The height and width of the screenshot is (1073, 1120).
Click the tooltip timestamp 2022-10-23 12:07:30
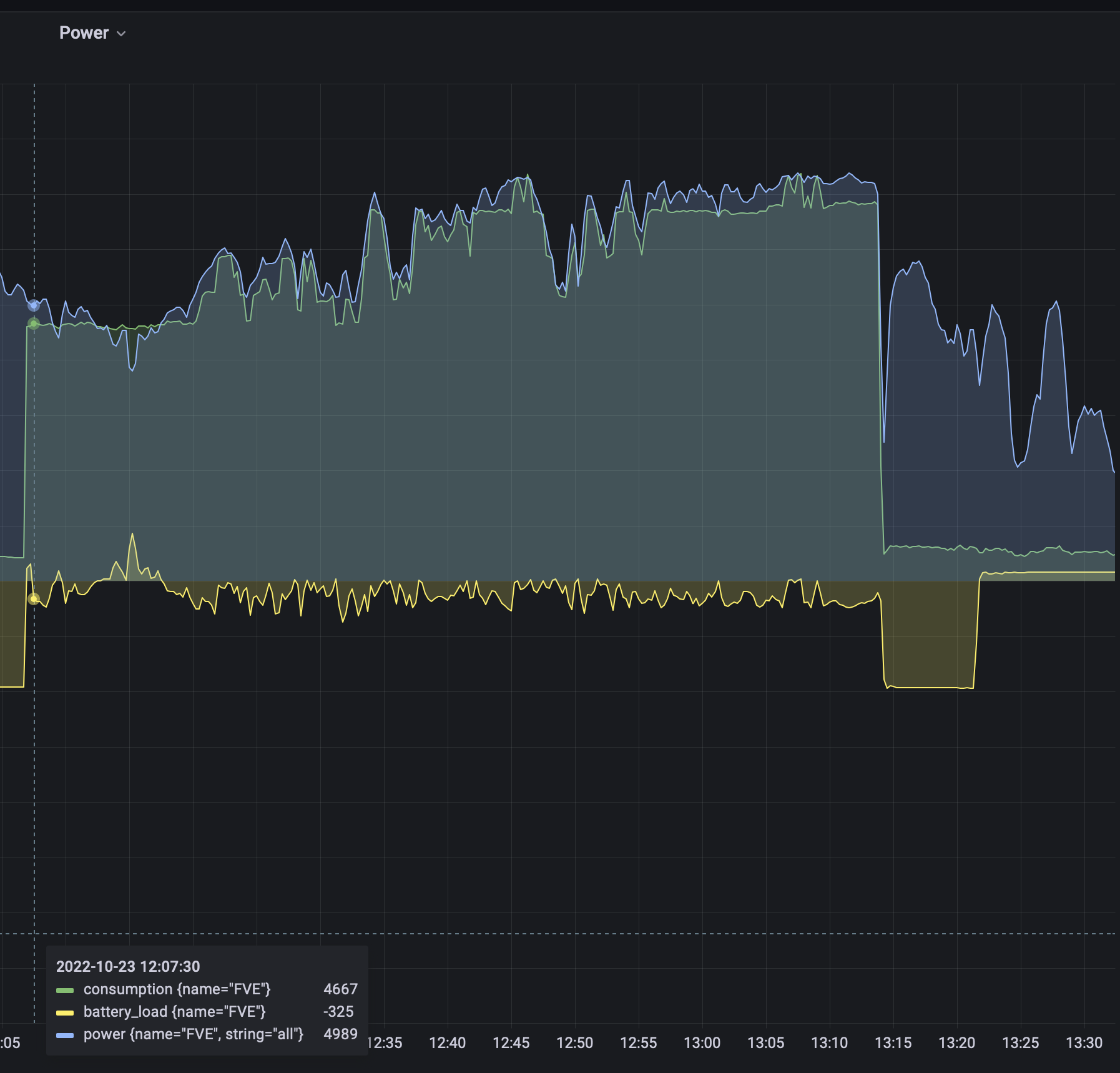click(128, 967)
